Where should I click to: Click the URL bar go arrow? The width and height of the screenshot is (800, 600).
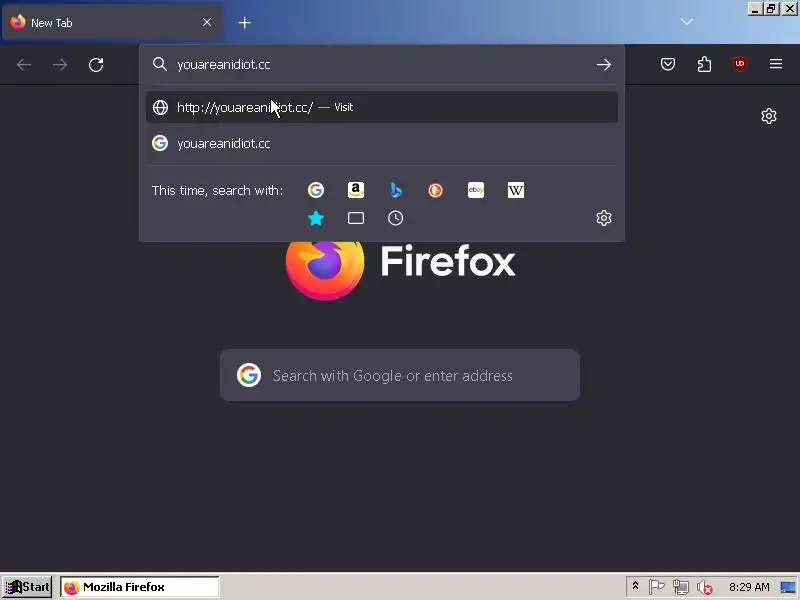pos(604,65)
